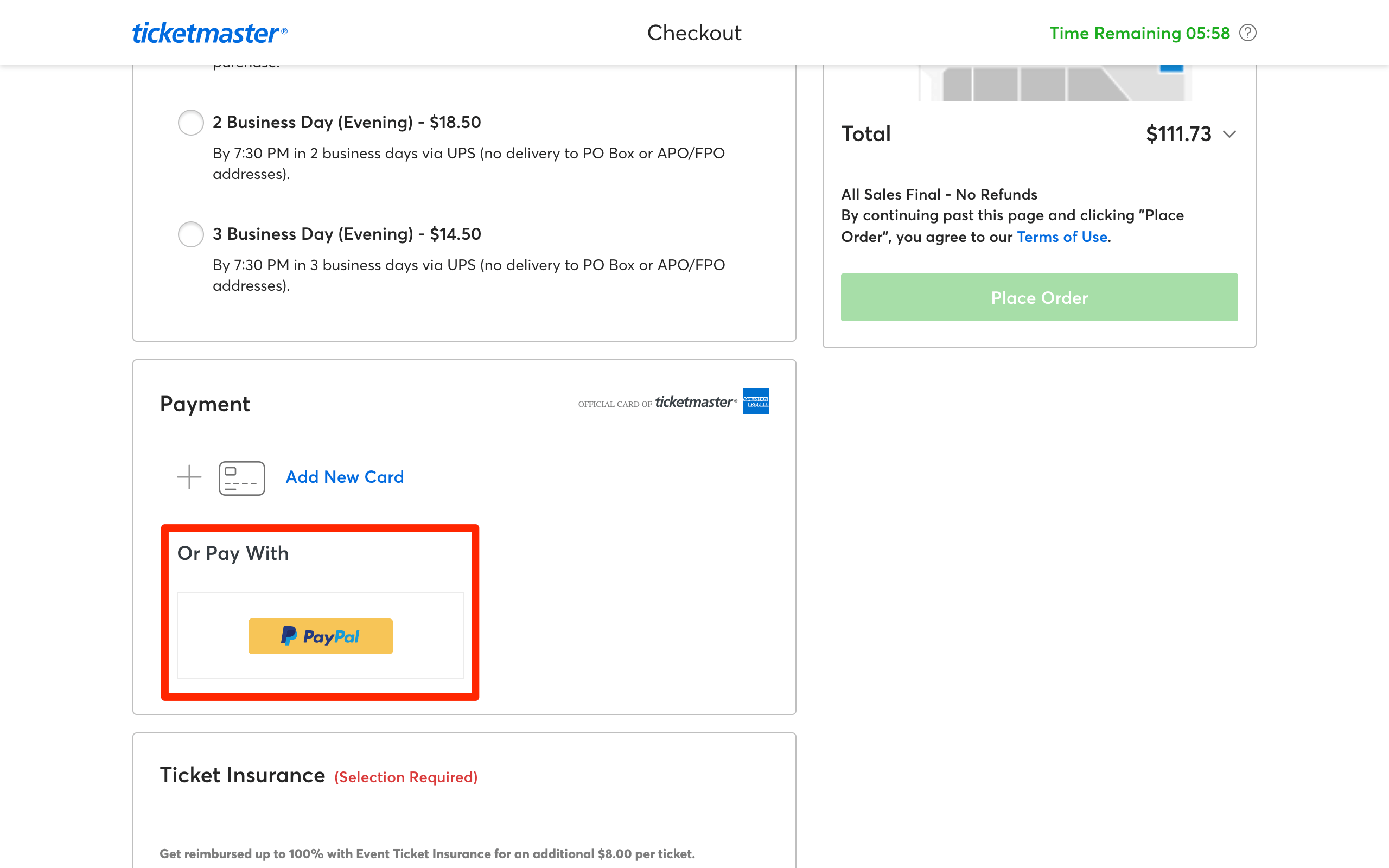Click the Add New Card text
The image size is (1389, 868).
(x=344, y=477)
